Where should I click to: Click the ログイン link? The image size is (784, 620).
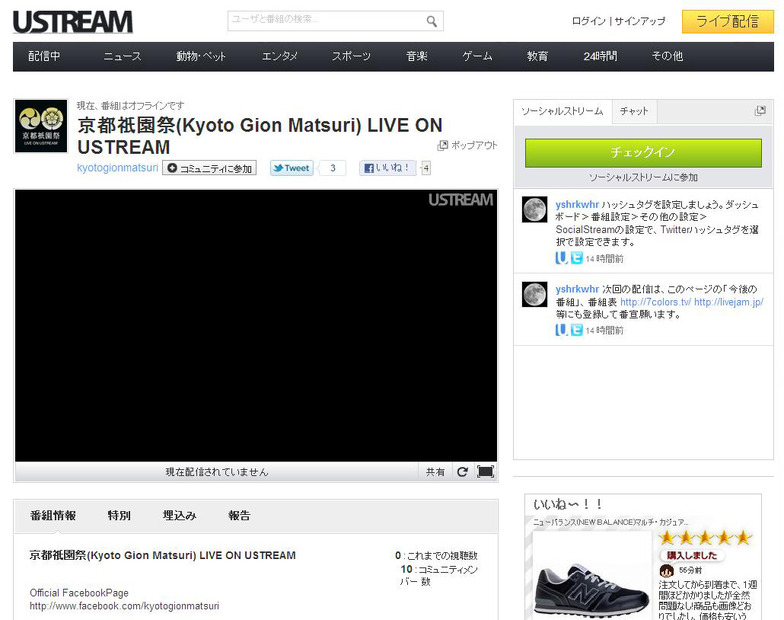[588, 21]
